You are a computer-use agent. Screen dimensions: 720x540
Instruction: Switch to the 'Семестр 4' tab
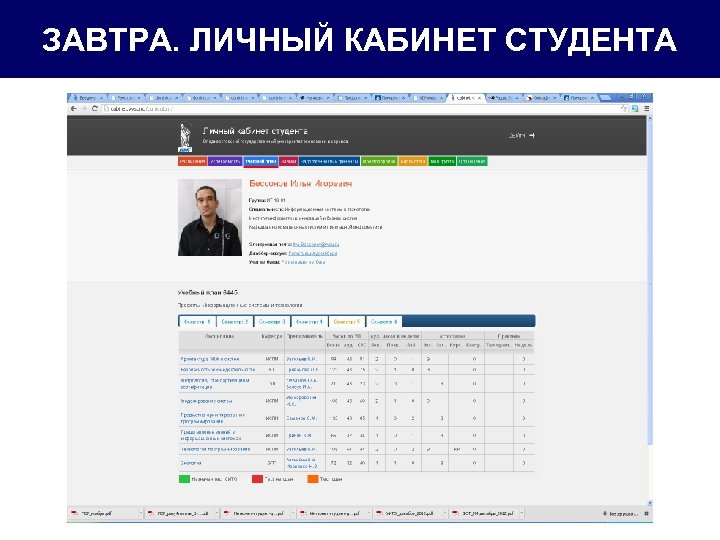(309, 321)
